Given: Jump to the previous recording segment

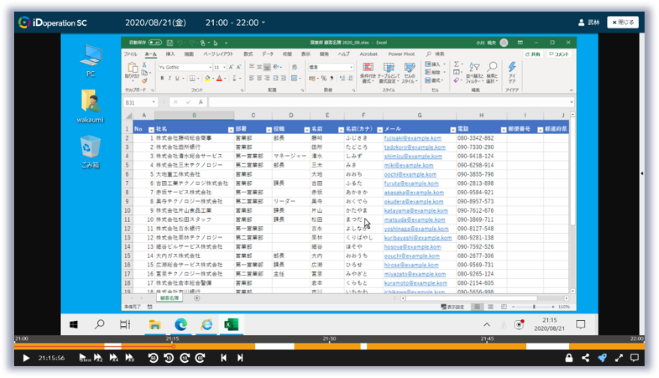Looking at the screenshot, I should 224,358.
